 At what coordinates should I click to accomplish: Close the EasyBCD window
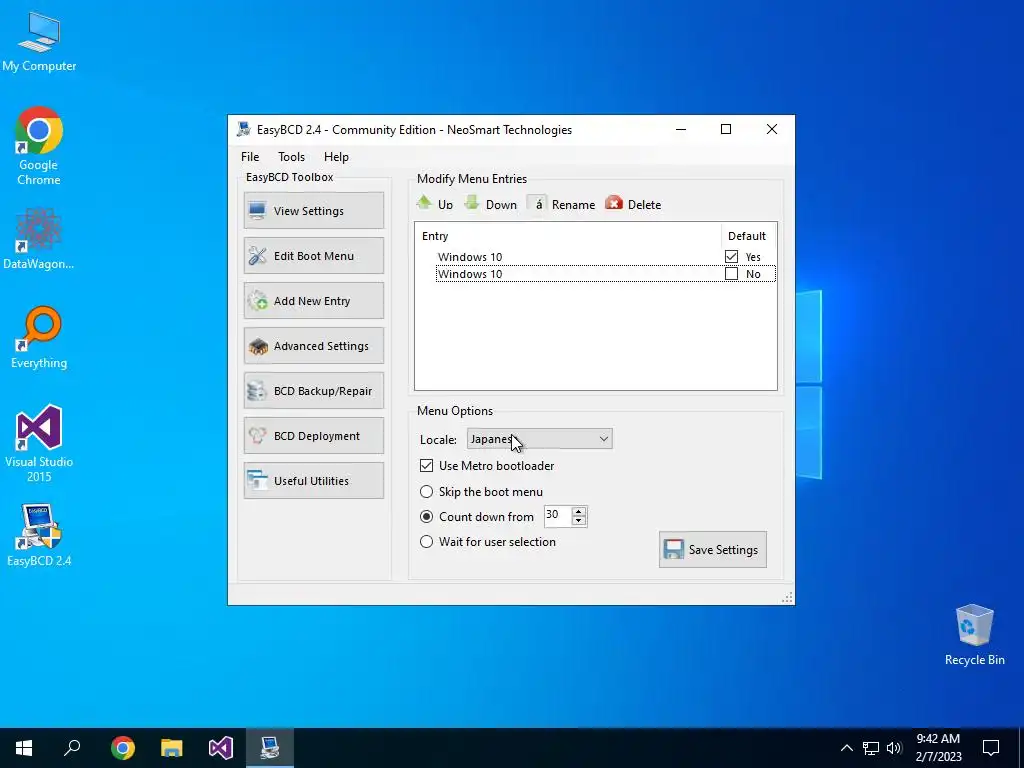pos(772,129)
